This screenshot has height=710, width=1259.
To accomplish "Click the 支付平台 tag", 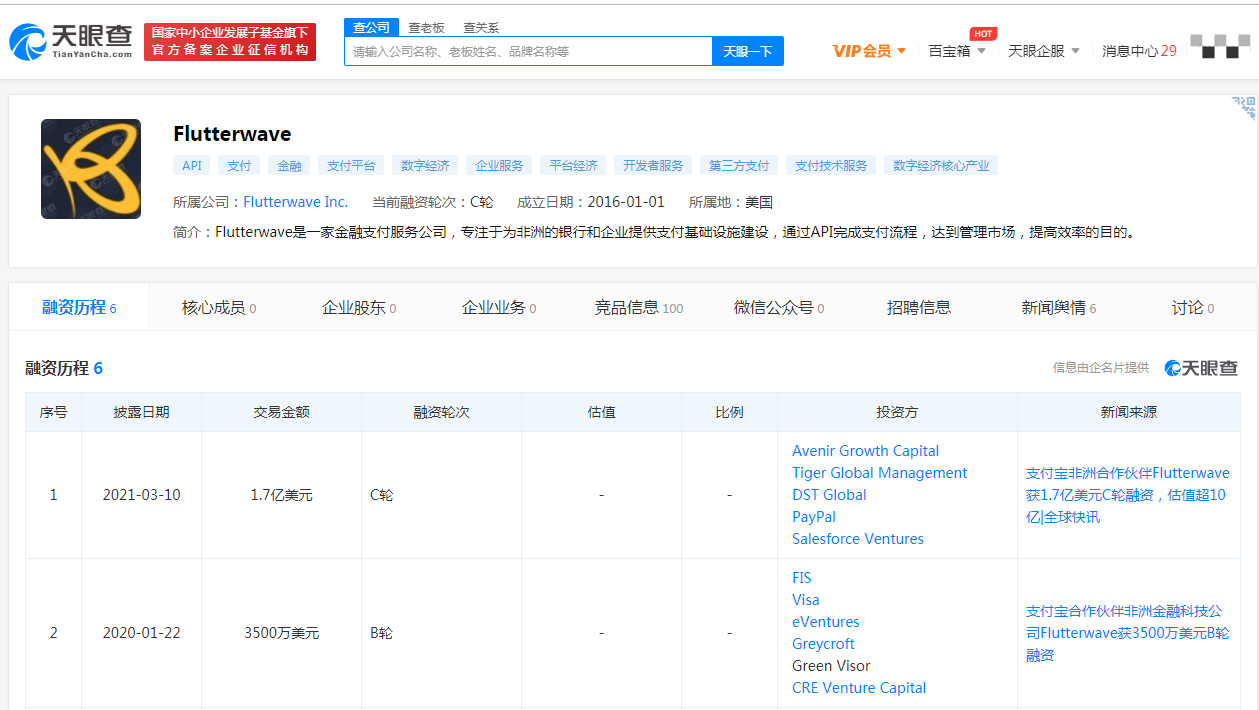I will (x=351, y=166).
